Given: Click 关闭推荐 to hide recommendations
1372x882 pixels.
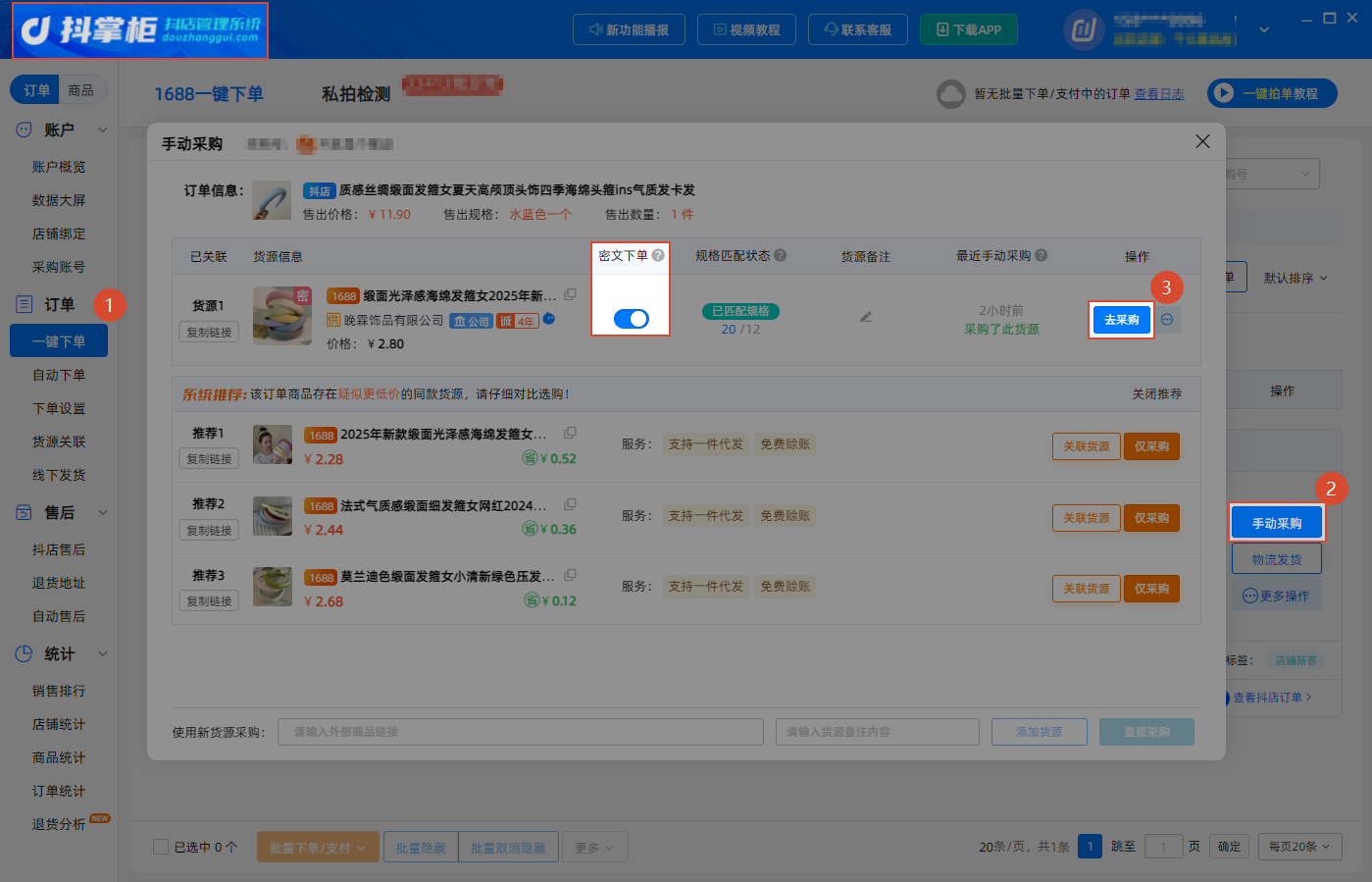Looking at the screenshot, I should point(1157,393).
